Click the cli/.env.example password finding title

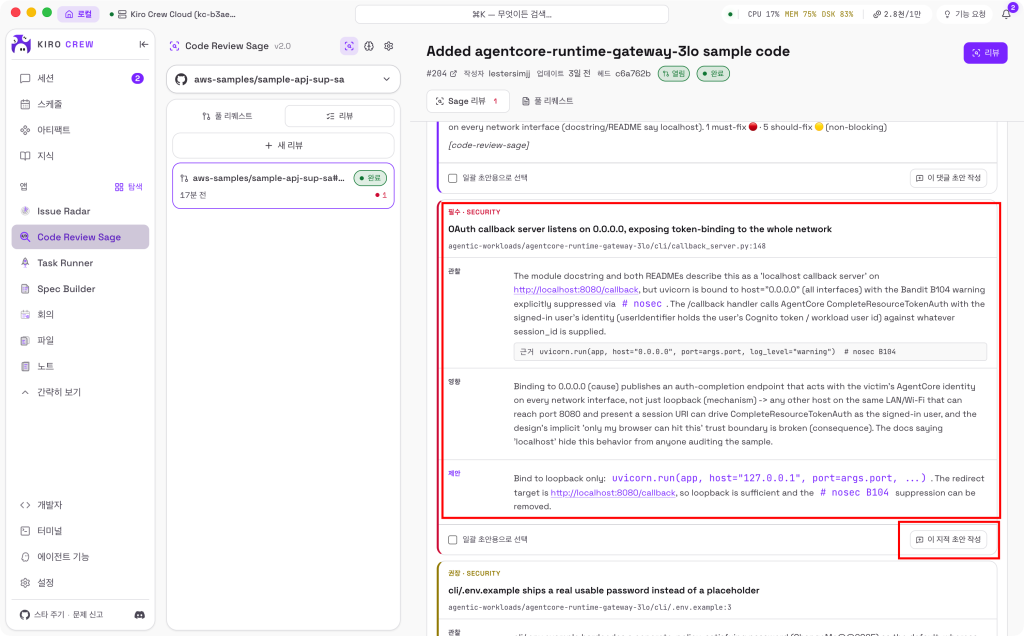pyautogui.click(x=603, y=590)
